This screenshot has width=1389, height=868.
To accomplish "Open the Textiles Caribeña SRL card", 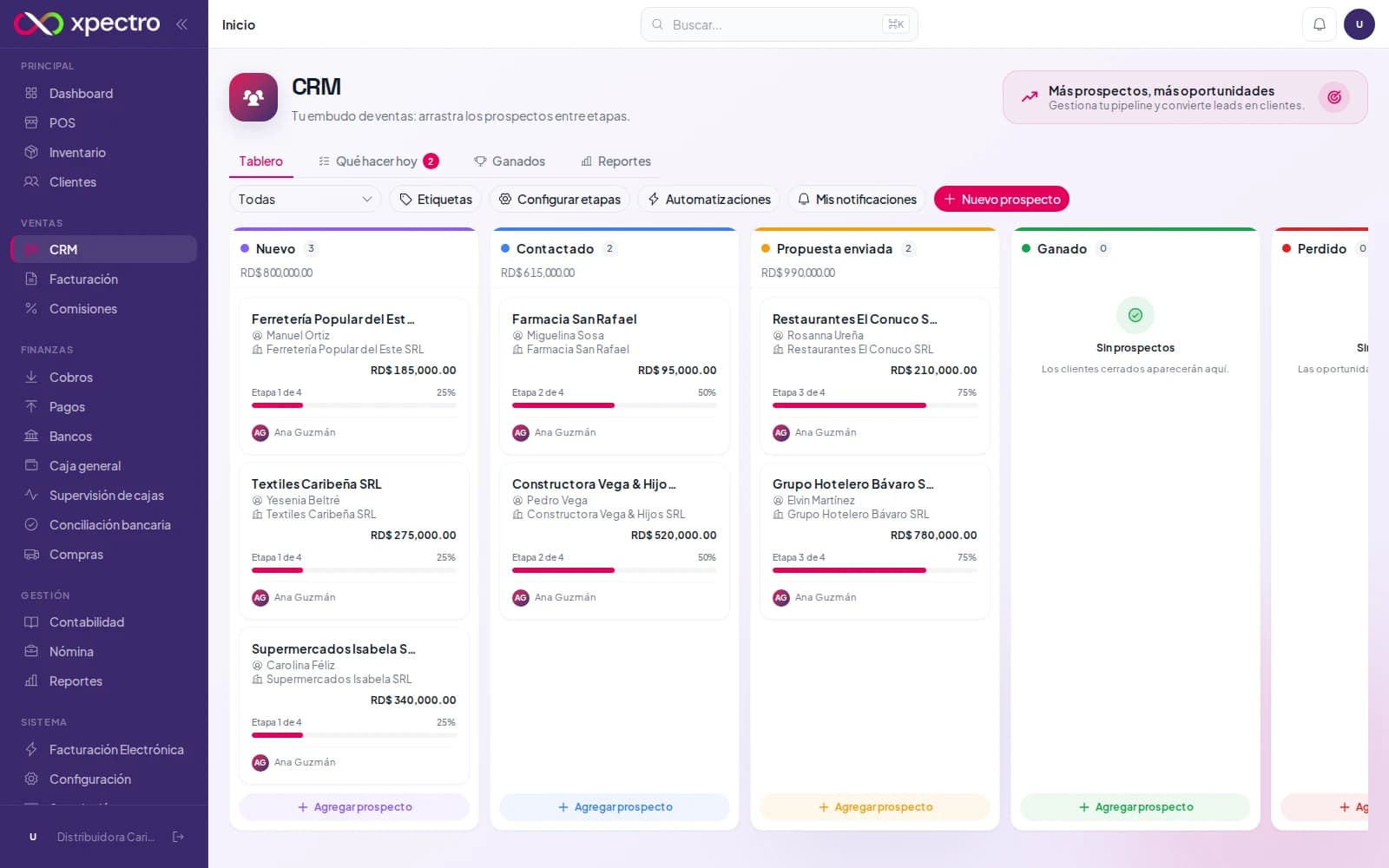I will point(354,541).
